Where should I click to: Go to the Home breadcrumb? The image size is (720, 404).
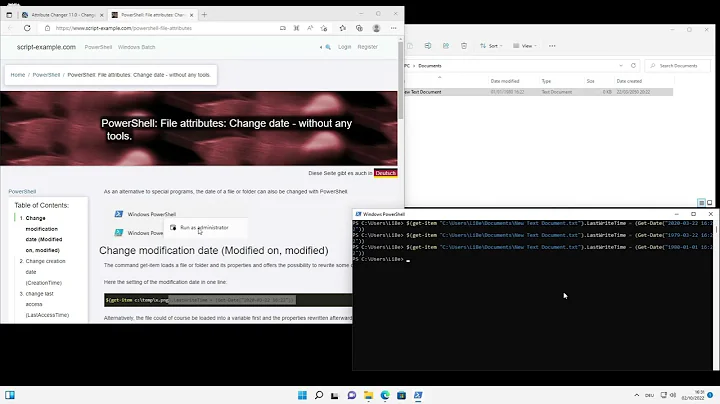(x=18, y=75)
